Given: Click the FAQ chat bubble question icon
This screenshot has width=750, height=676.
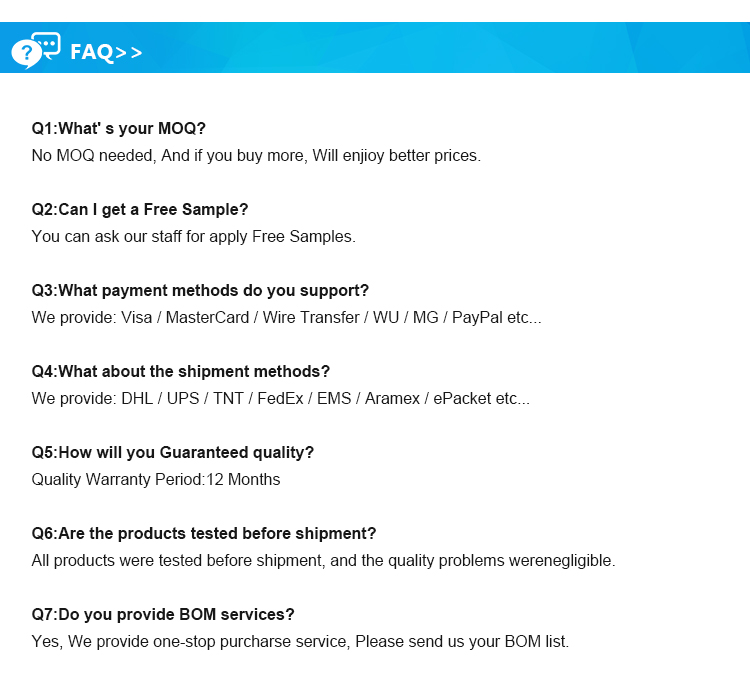Looking at the screenshot, I should pos(35,50).
